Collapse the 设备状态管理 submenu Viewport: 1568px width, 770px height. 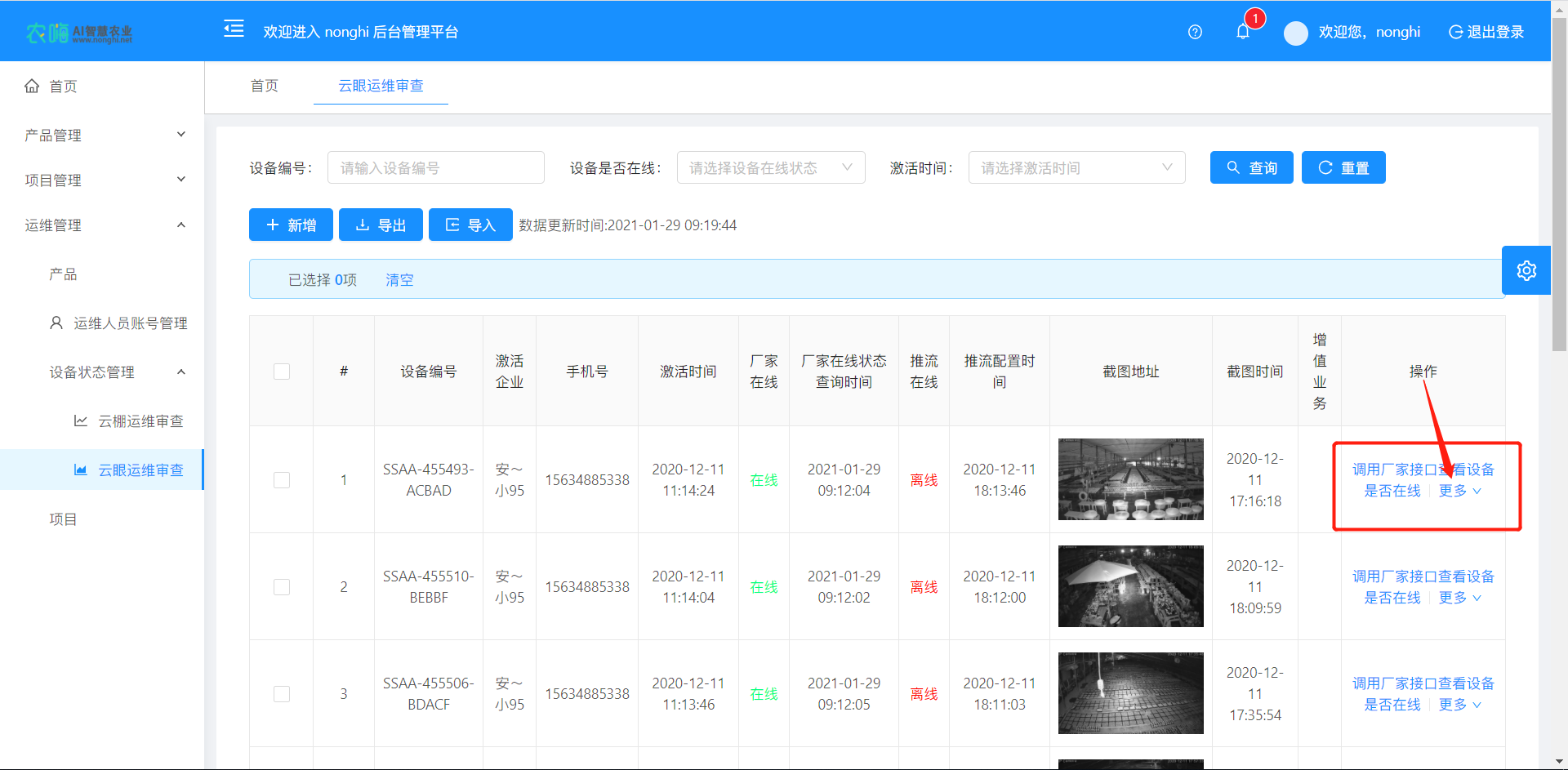pyautogui.click(x=102, y=372)
